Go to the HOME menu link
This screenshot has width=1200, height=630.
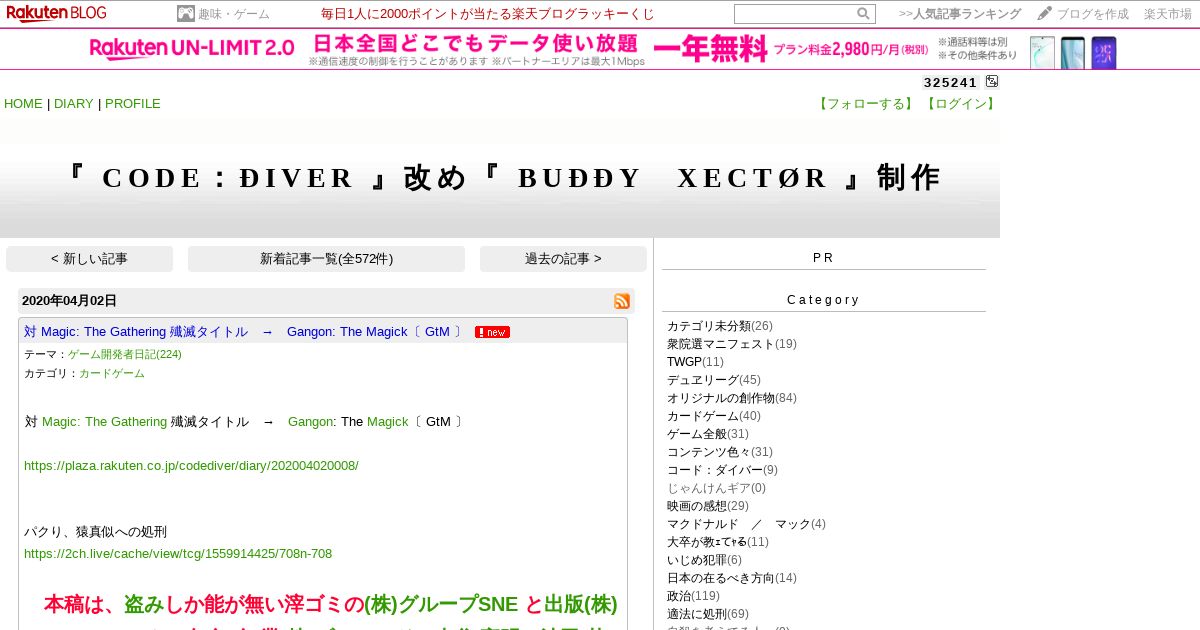(23, 104)
